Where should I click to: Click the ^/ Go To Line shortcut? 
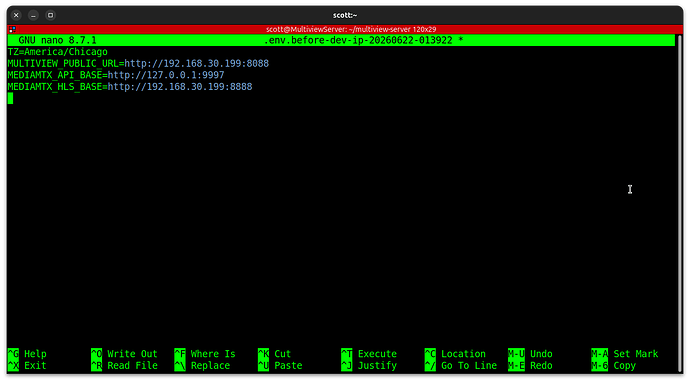click(461, 366)
